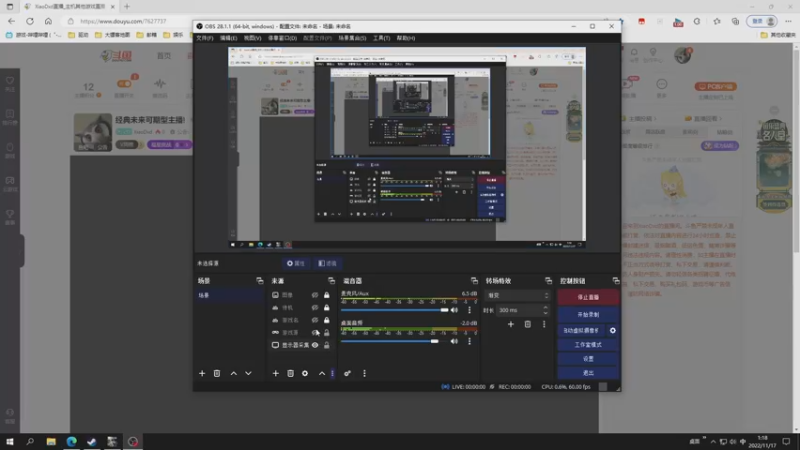Open the Windows Start menu
Screen dimensions: 800x450
point(10,441)
